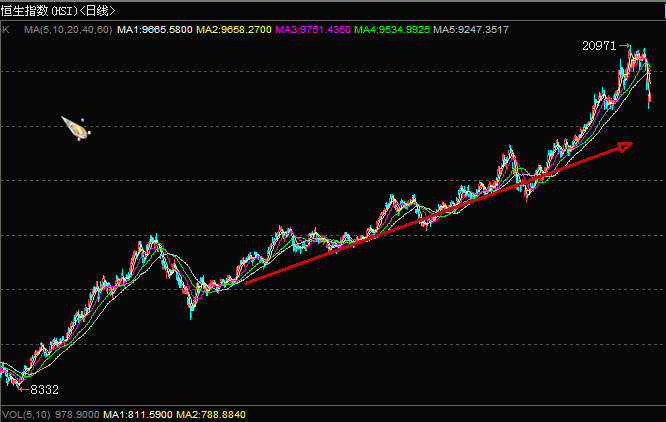The height and width of the screenshot is (422, 666).
Task: Click the volume MA1:811.5900 value
Action: click(x=138, y=414)
